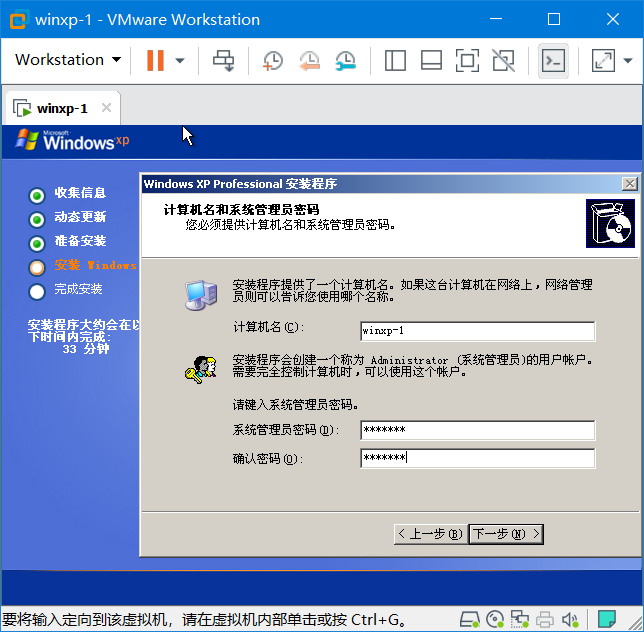644x632 pixels.
Task: Pause the virtual machine
Action: pos(155,60)
